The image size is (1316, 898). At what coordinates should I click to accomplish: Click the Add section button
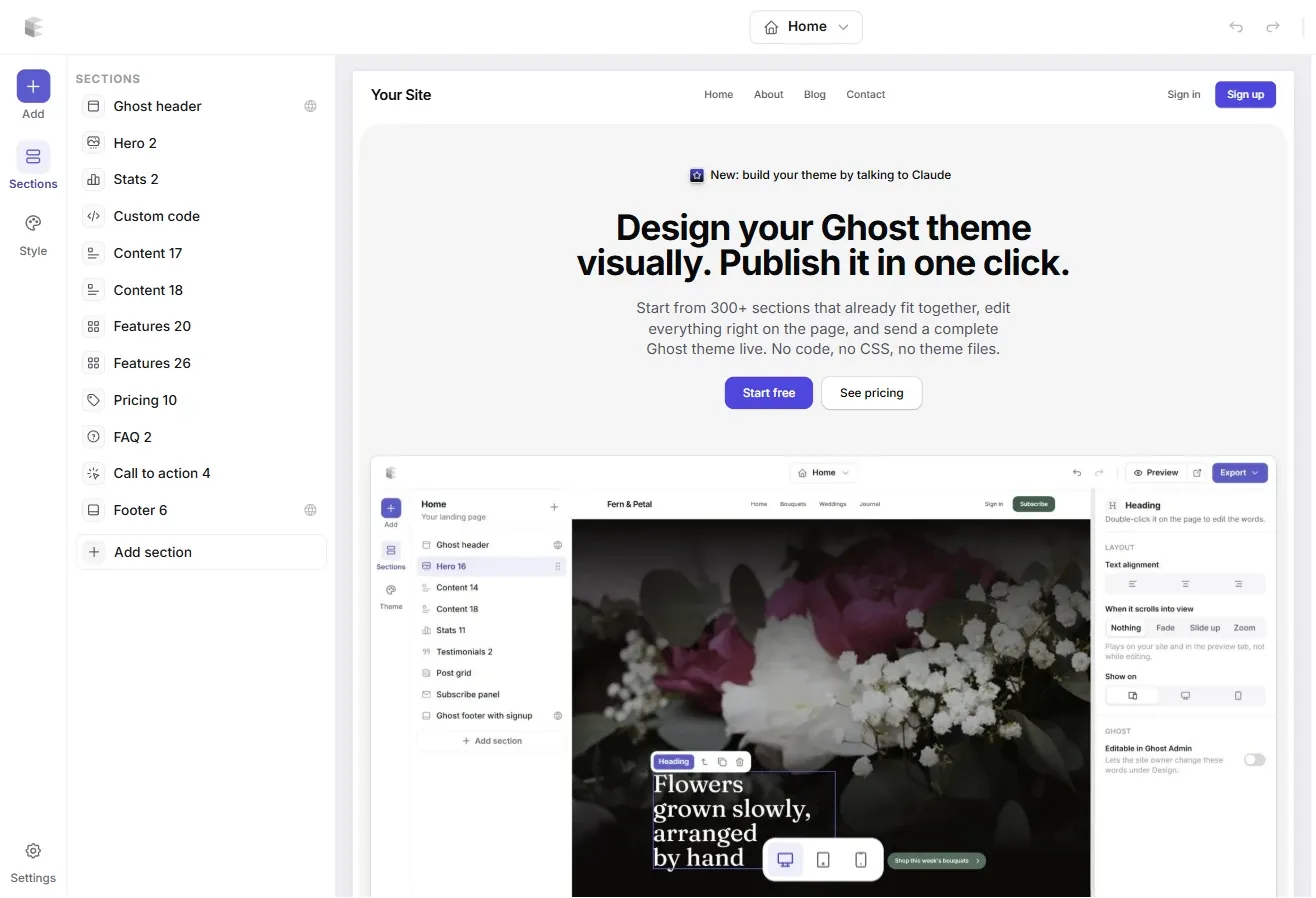(201, 552)
